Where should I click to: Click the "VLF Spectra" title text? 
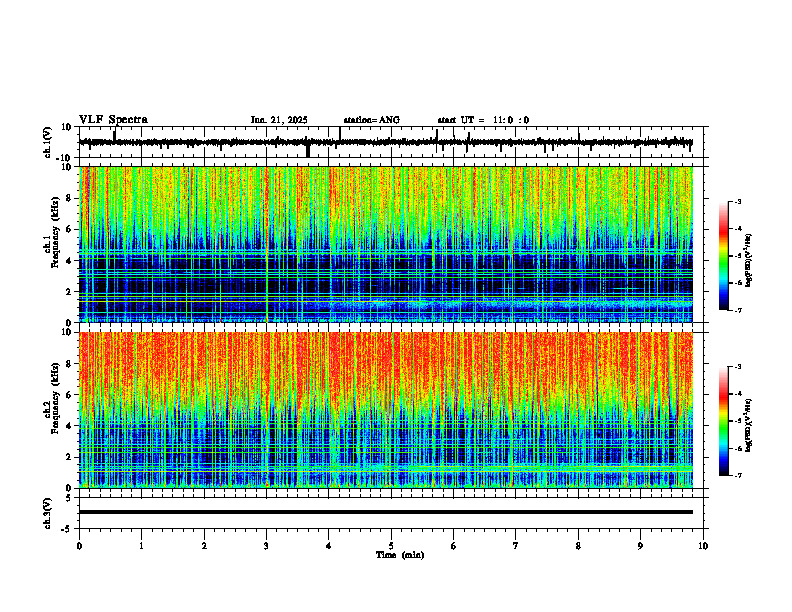(113, 120)
